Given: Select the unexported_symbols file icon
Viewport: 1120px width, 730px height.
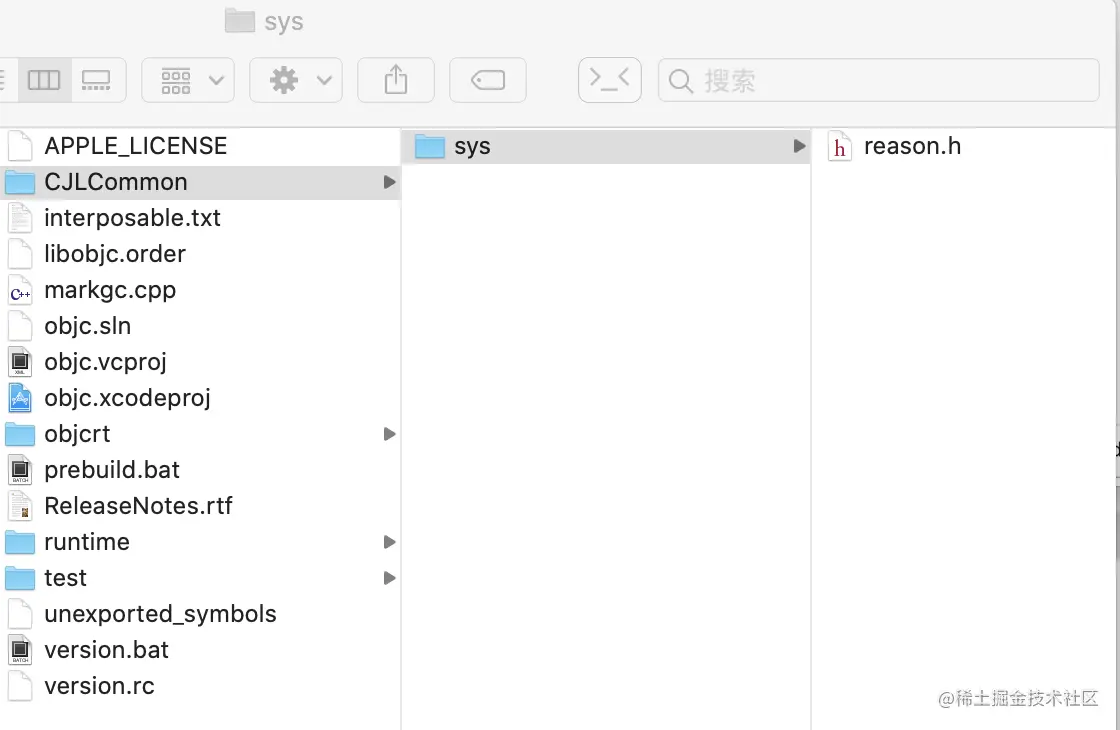Looking at the screenshot, I should coord(20,614).
